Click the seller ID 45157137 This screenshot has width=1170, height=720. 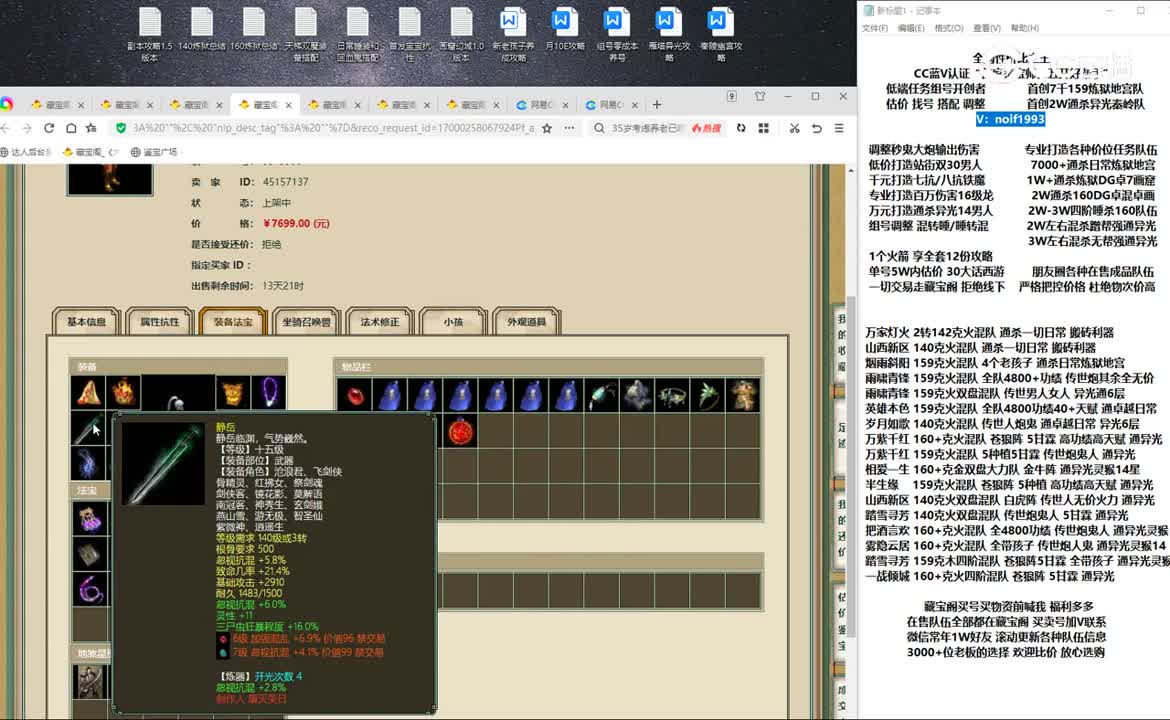[x=285, y=181]
